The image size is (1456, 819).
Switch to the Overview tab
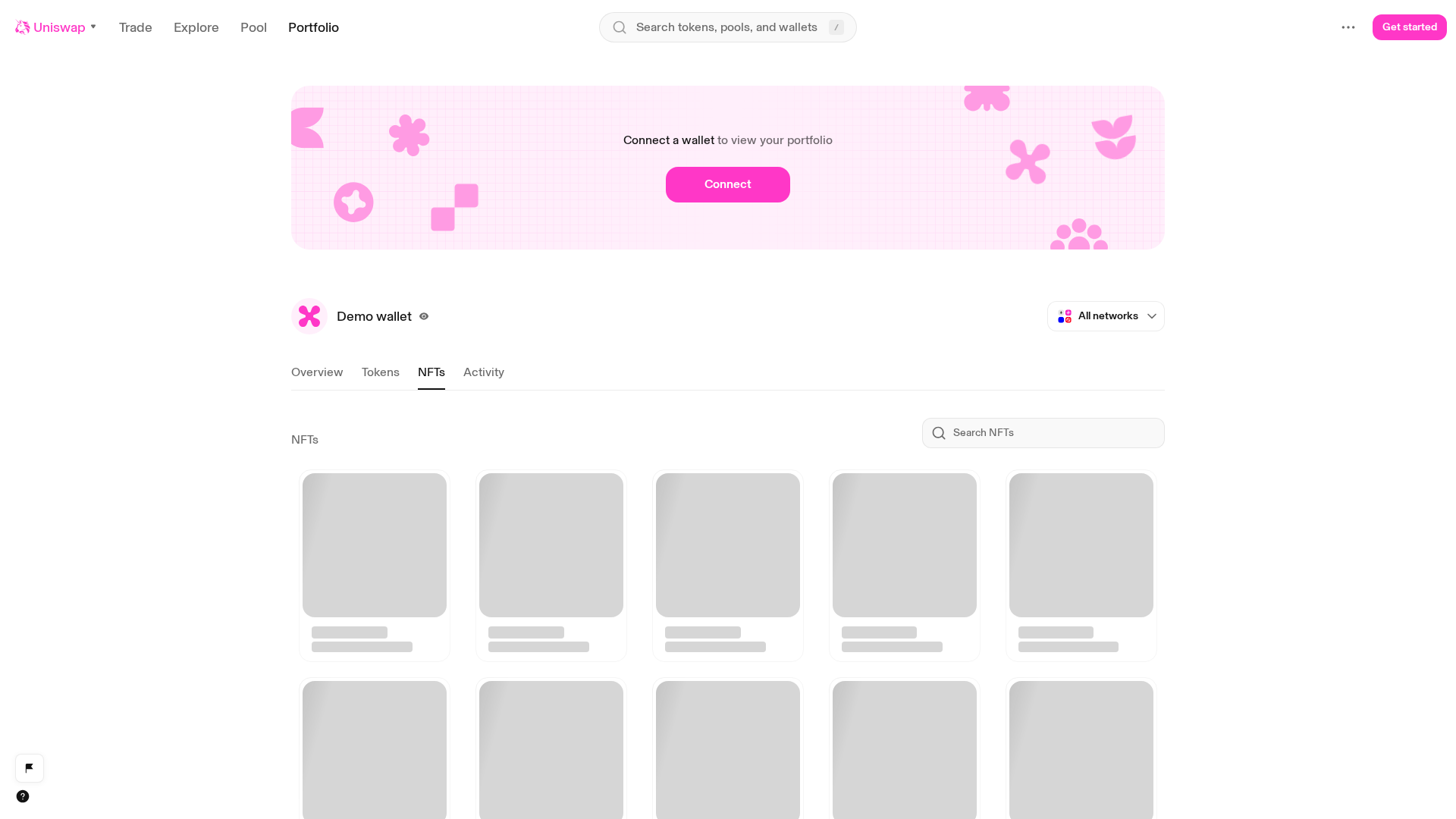317,372
